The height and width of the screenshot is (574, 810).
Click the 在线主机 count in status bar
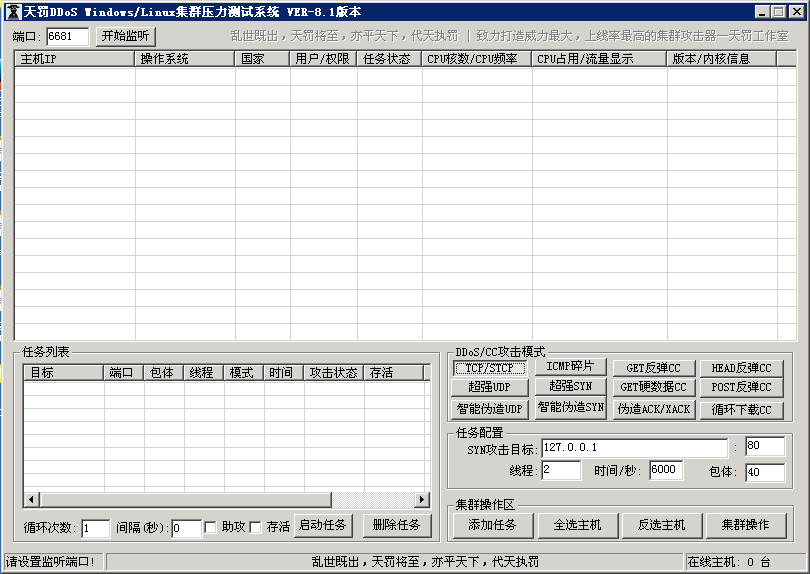tap(729, 562)
